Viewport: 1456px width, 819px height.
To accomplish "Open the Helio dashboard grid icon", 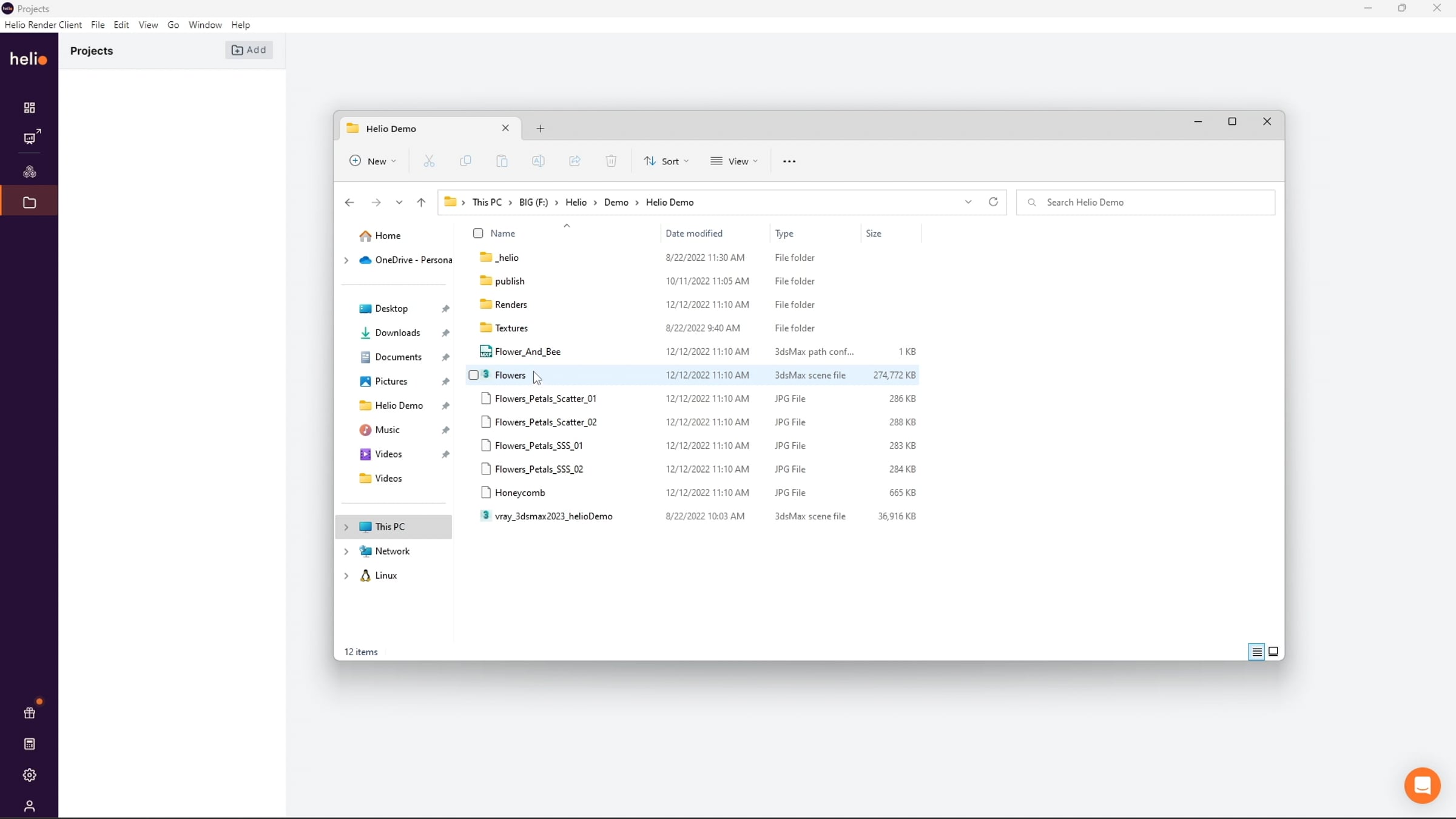I will 29,108.
